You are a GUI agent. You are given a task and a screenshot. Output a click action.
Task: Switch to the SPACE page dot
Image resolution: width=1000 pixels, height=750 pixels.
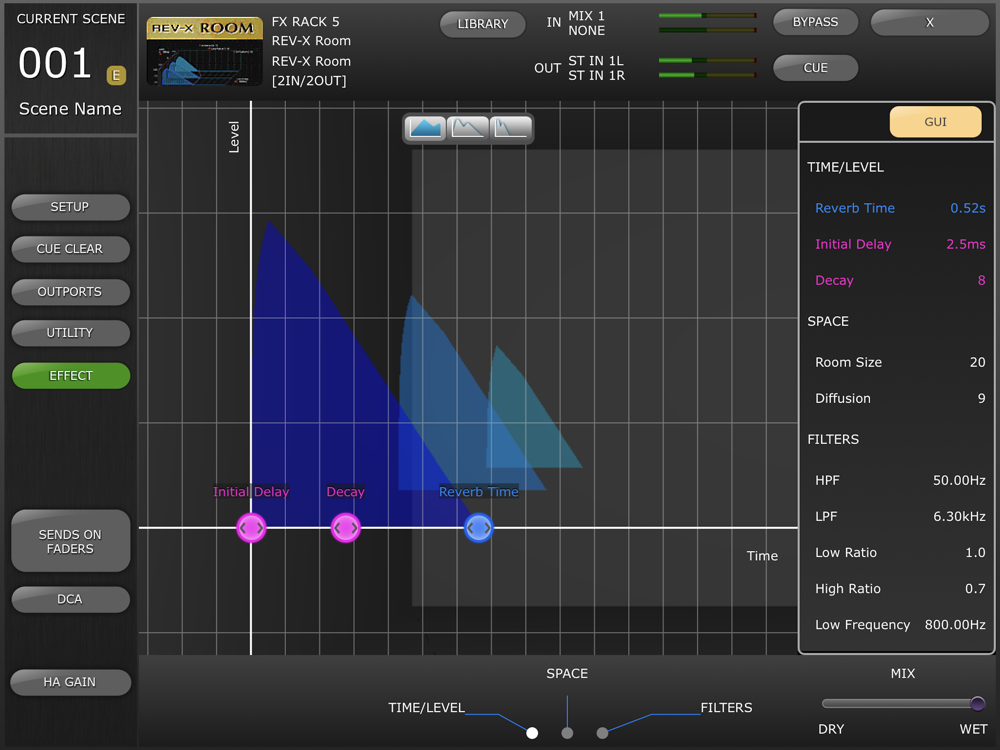[567, 733]
